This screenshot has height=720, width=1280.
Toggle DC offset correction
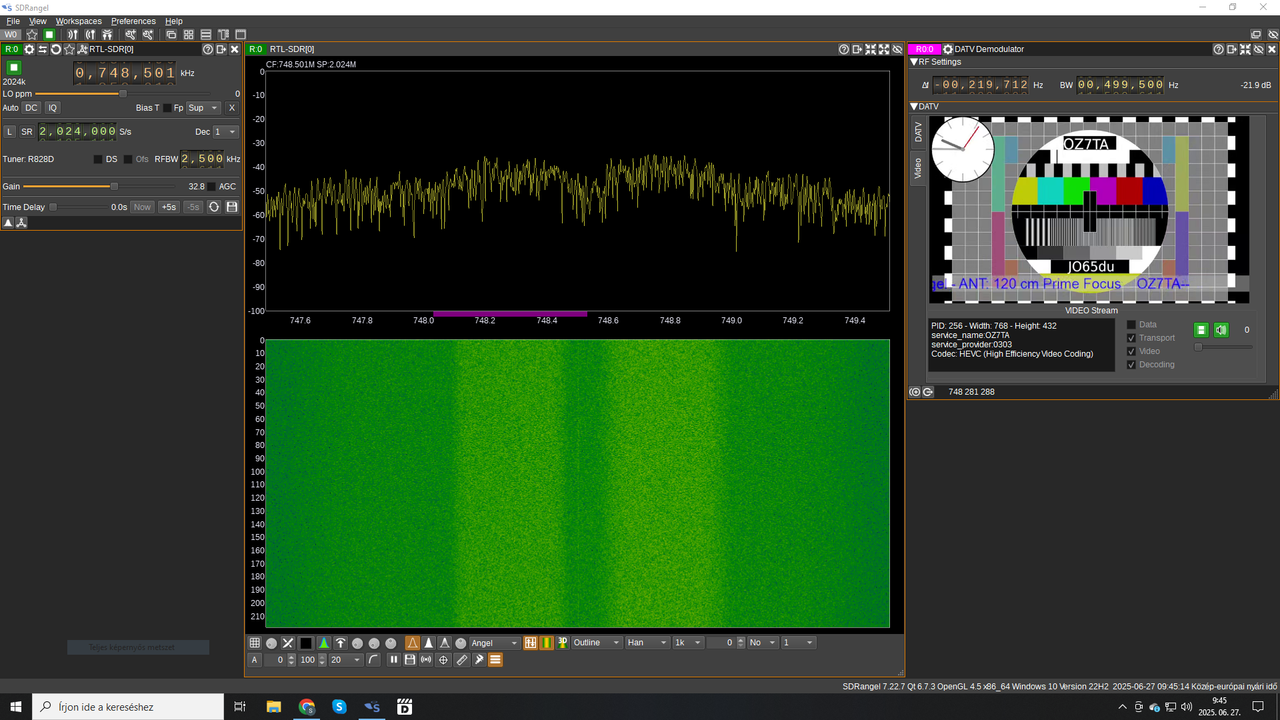coord(31,108)
